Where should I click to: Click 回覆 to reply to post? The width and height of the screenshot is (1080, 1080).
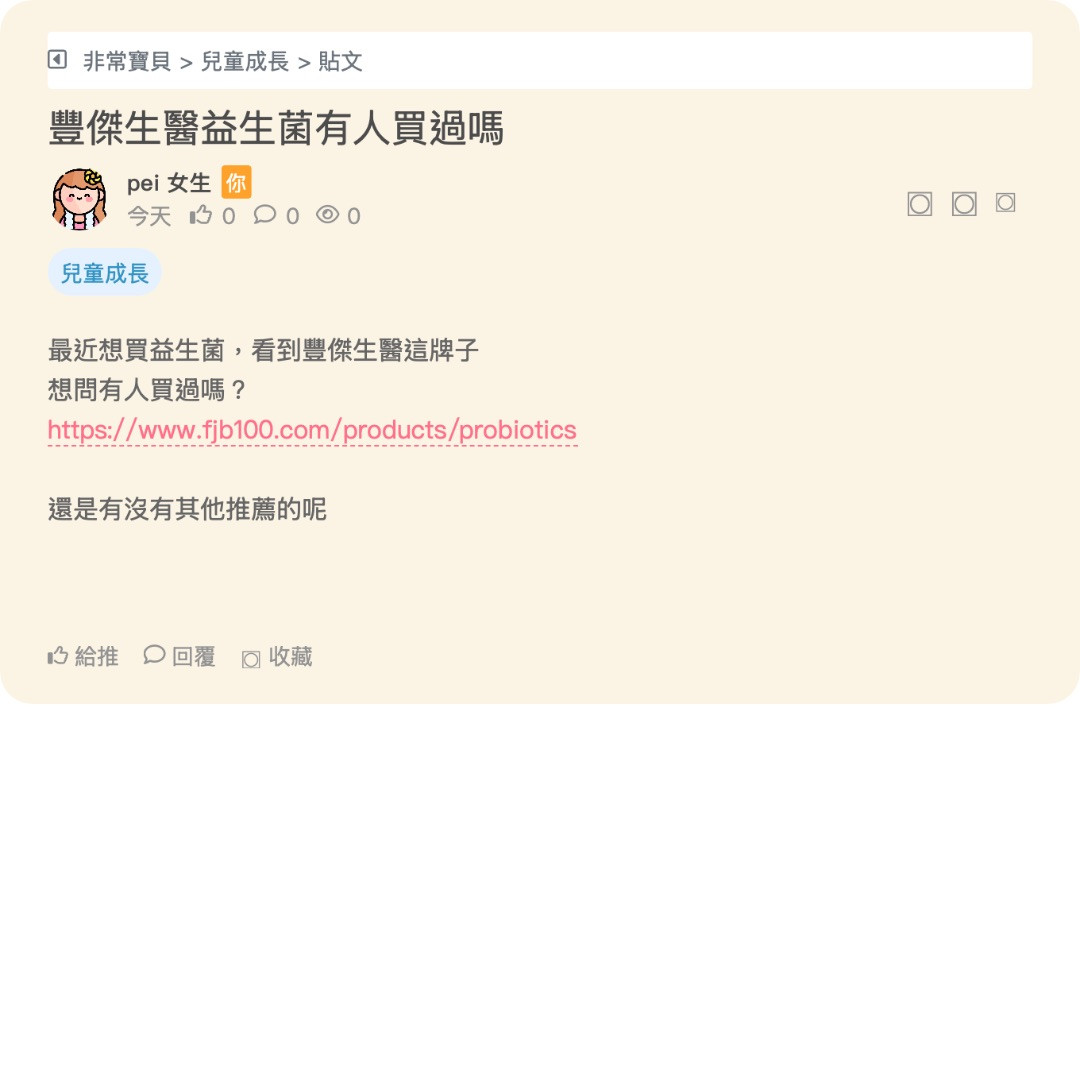(179, 656)
